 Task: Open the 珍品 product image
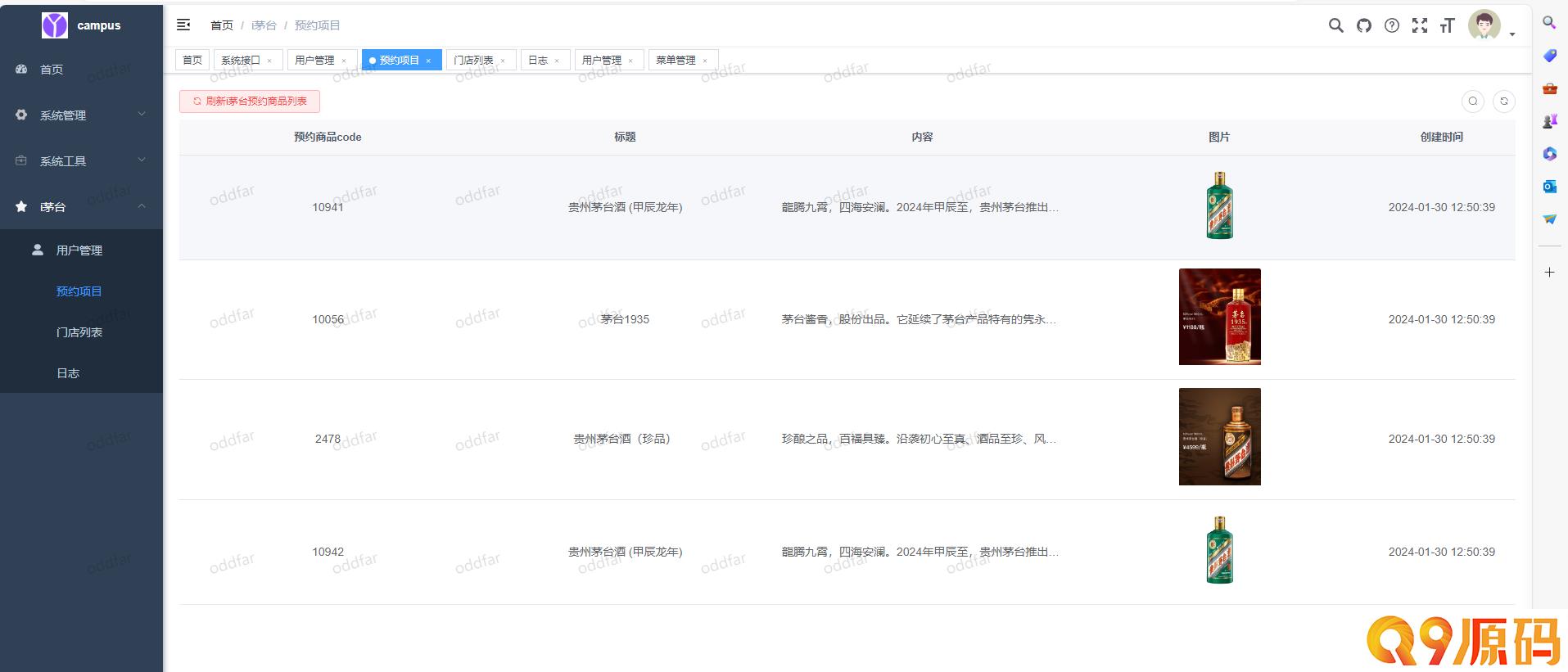tap(1220, 436)
